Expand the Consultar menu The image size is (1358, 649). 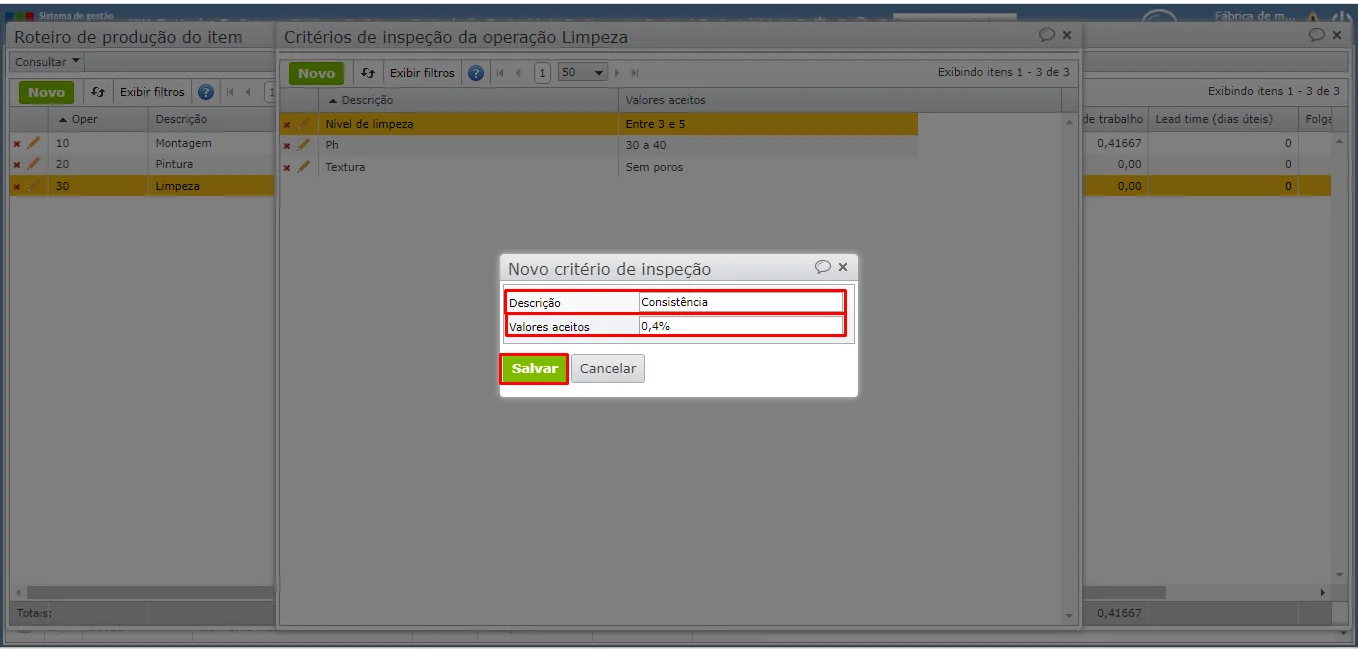coord(48,62)
